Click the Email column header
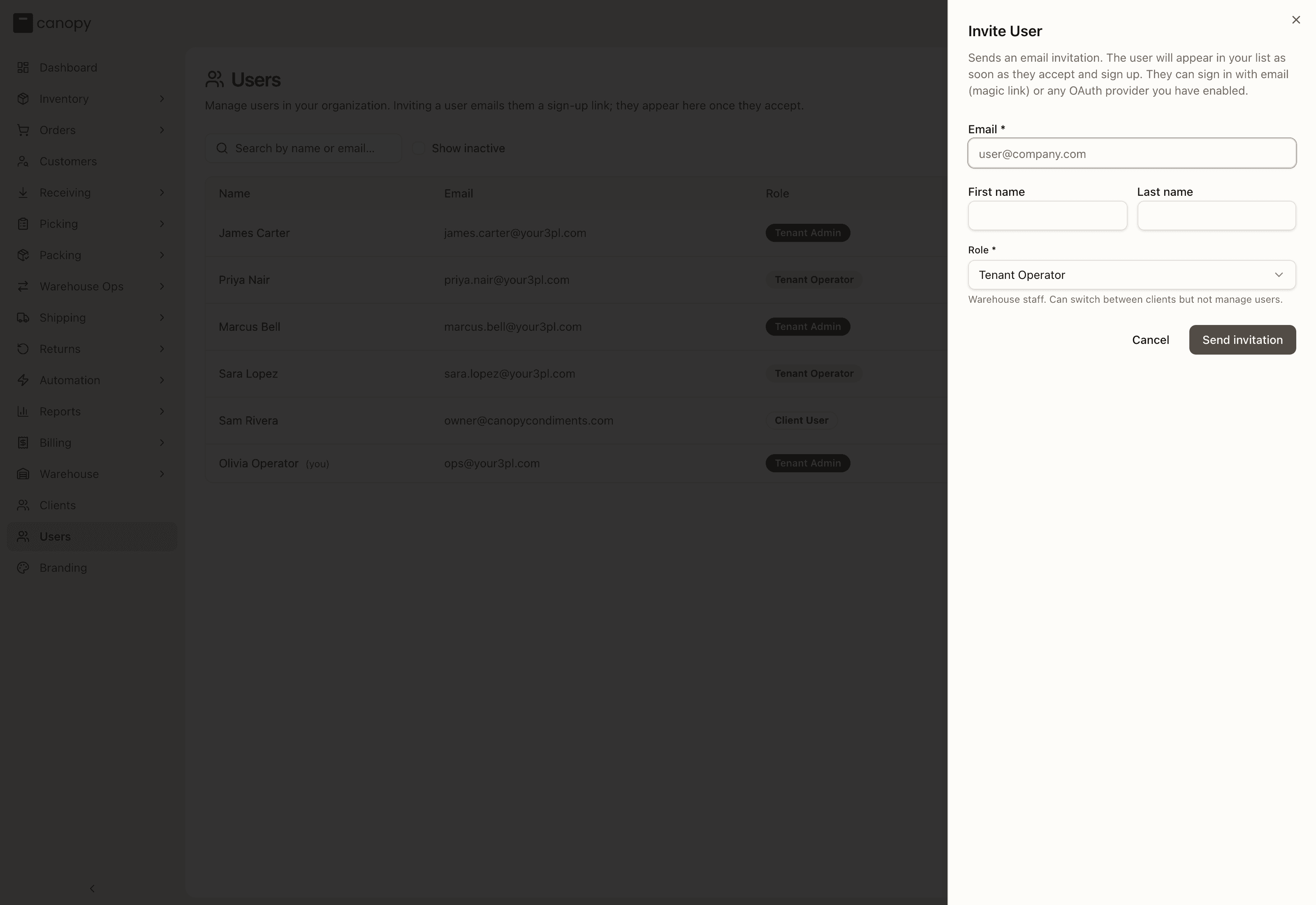The width and height of the screenshot is (1316, 905). (459, 193)
